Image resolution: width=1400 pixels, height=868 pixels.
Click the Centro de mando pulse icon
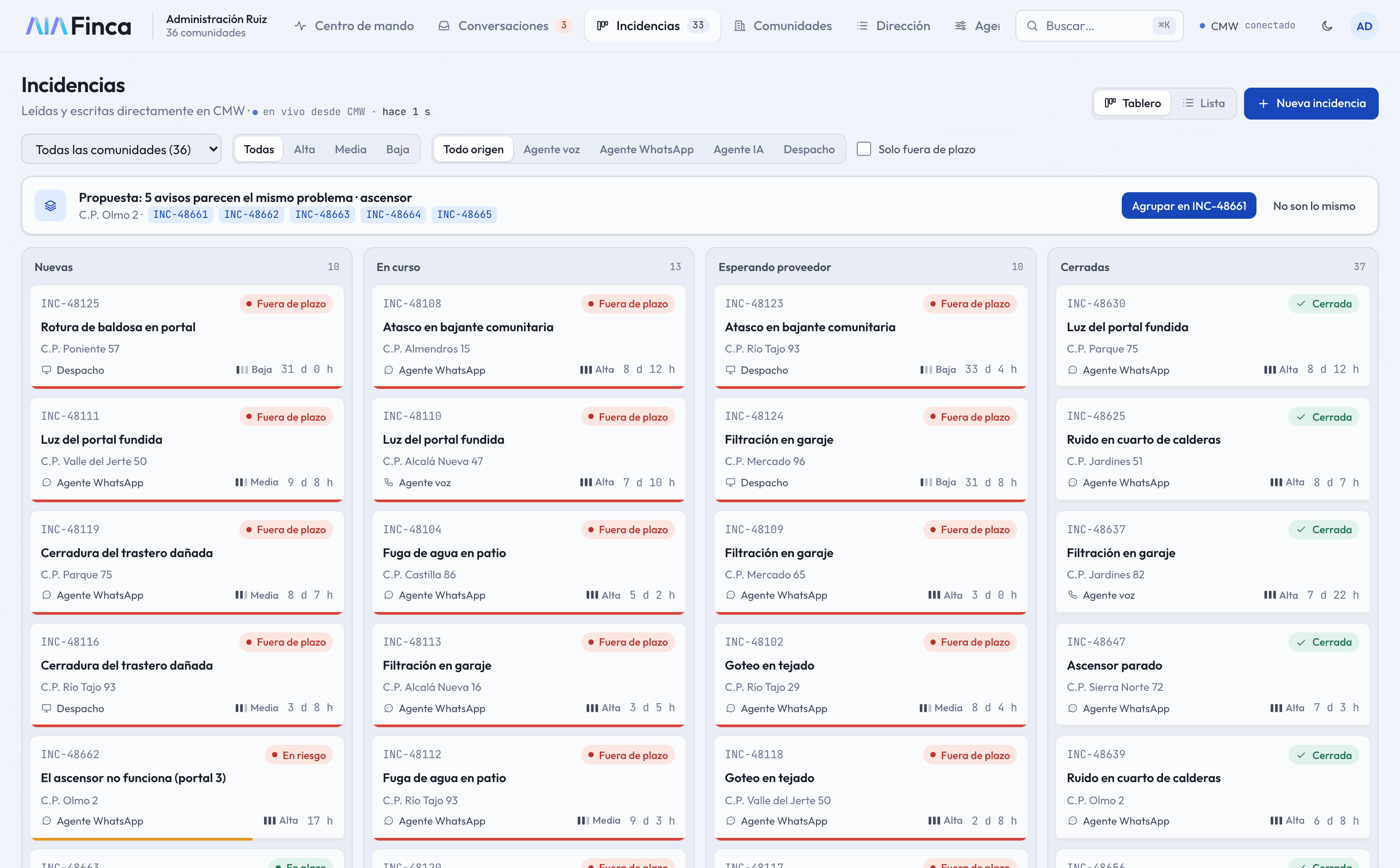[x=300, y=26]
